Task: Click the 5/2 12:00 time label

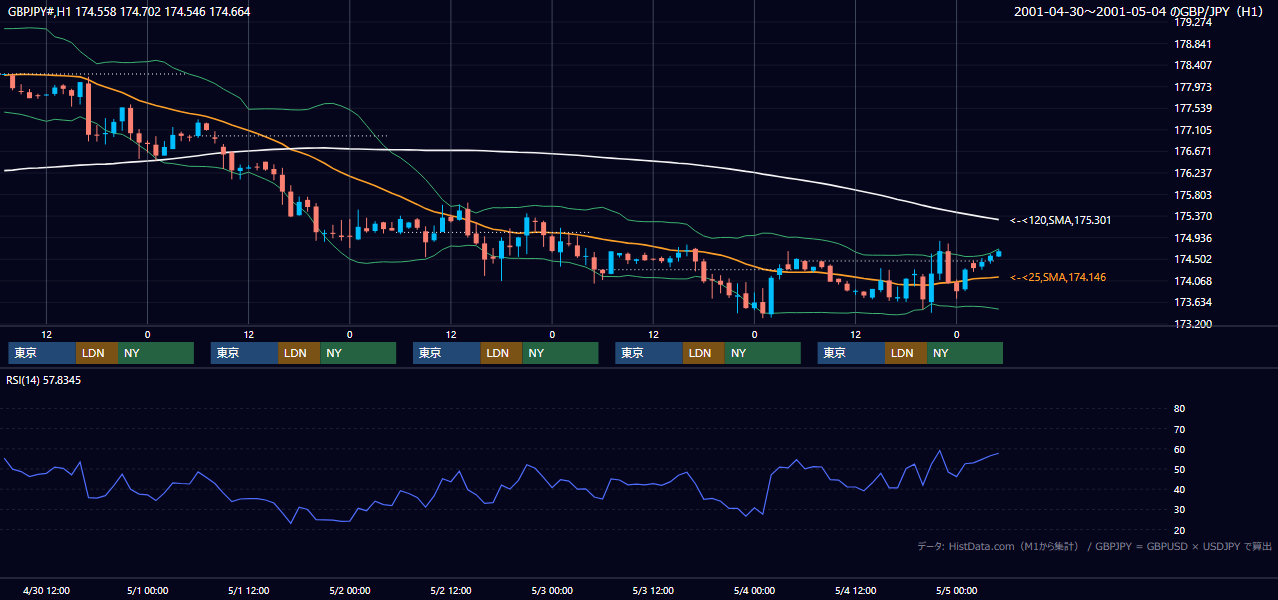Action: coord(451,590)
